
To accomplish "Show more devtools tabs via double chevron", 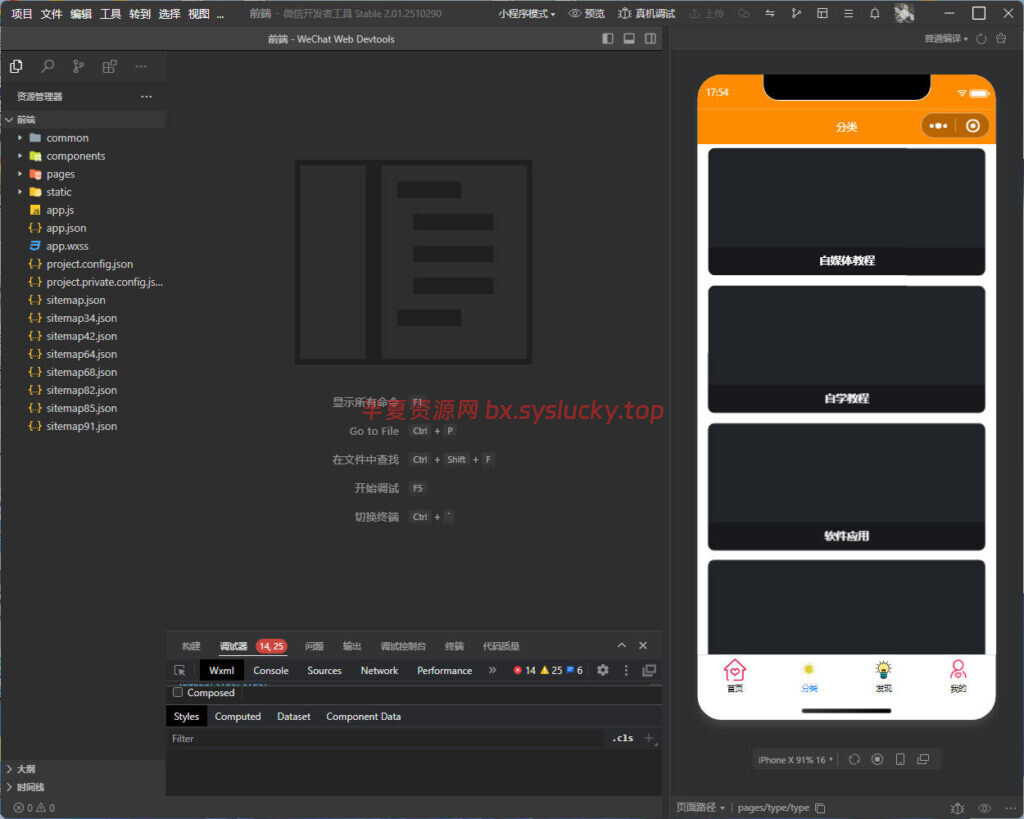I will click(x=492, y=670).
